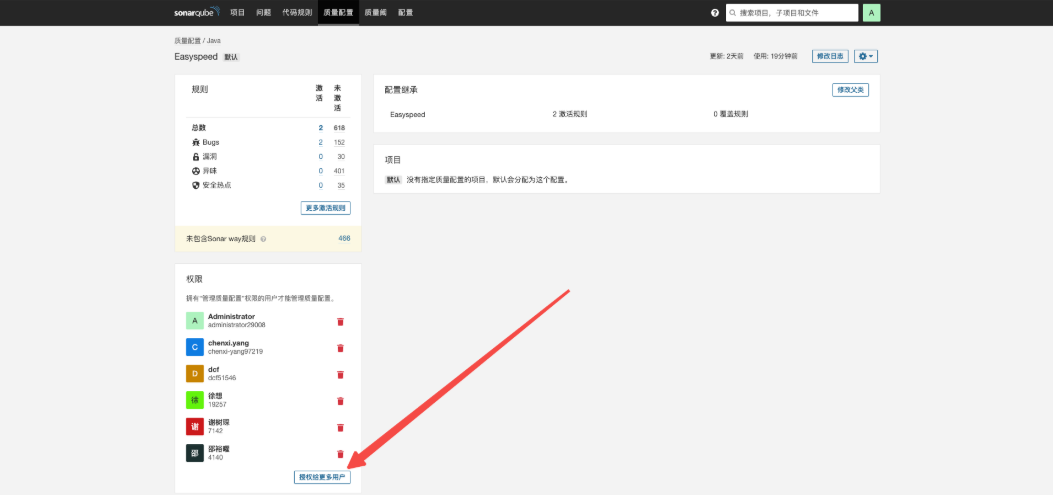This screenshot has height=495, width=1053.
Task: Click Easyspeed in 配置继承 table
Action: point(408,114)
